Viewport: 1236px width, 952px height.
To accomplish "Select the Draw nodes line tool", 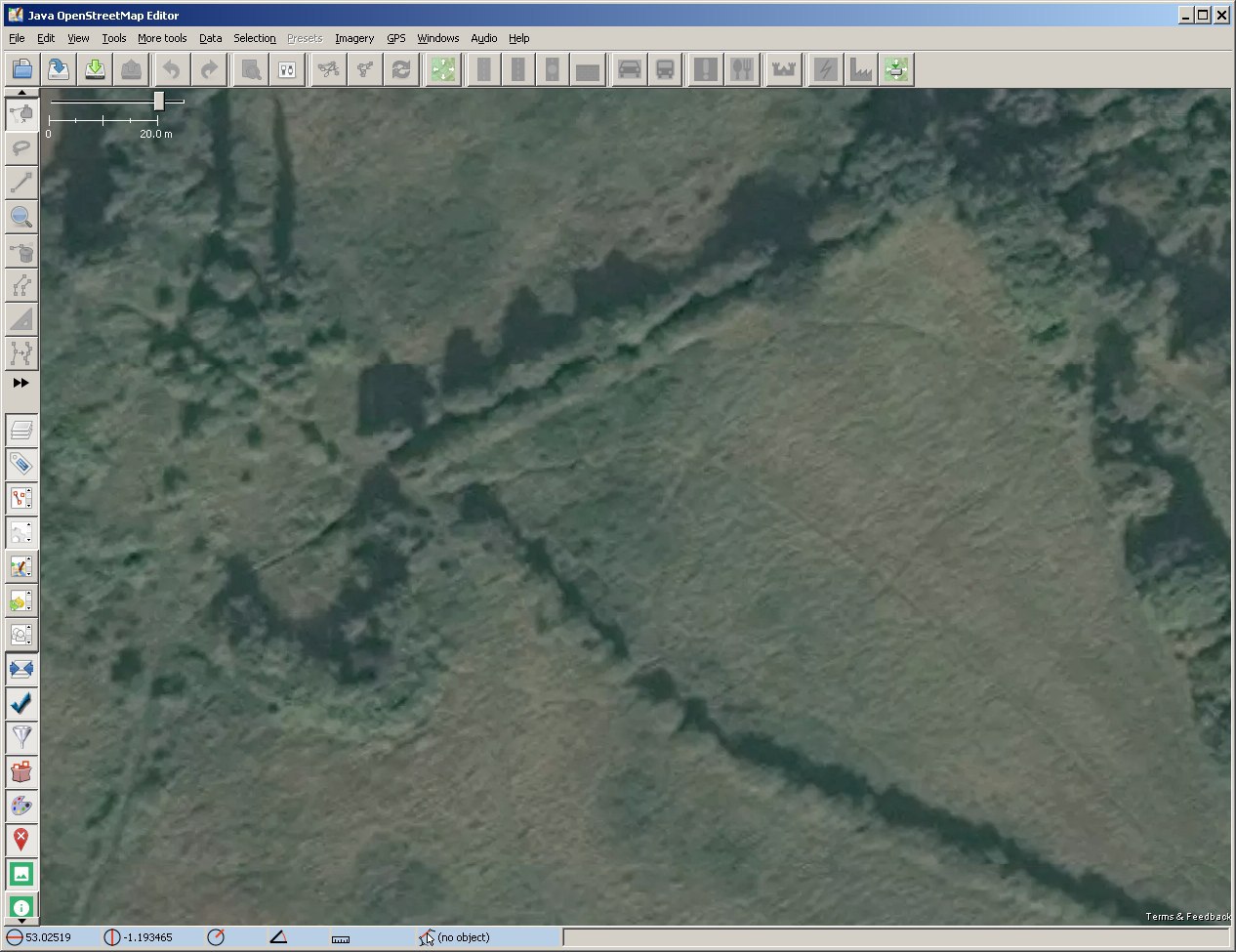I will coord(21,182).
